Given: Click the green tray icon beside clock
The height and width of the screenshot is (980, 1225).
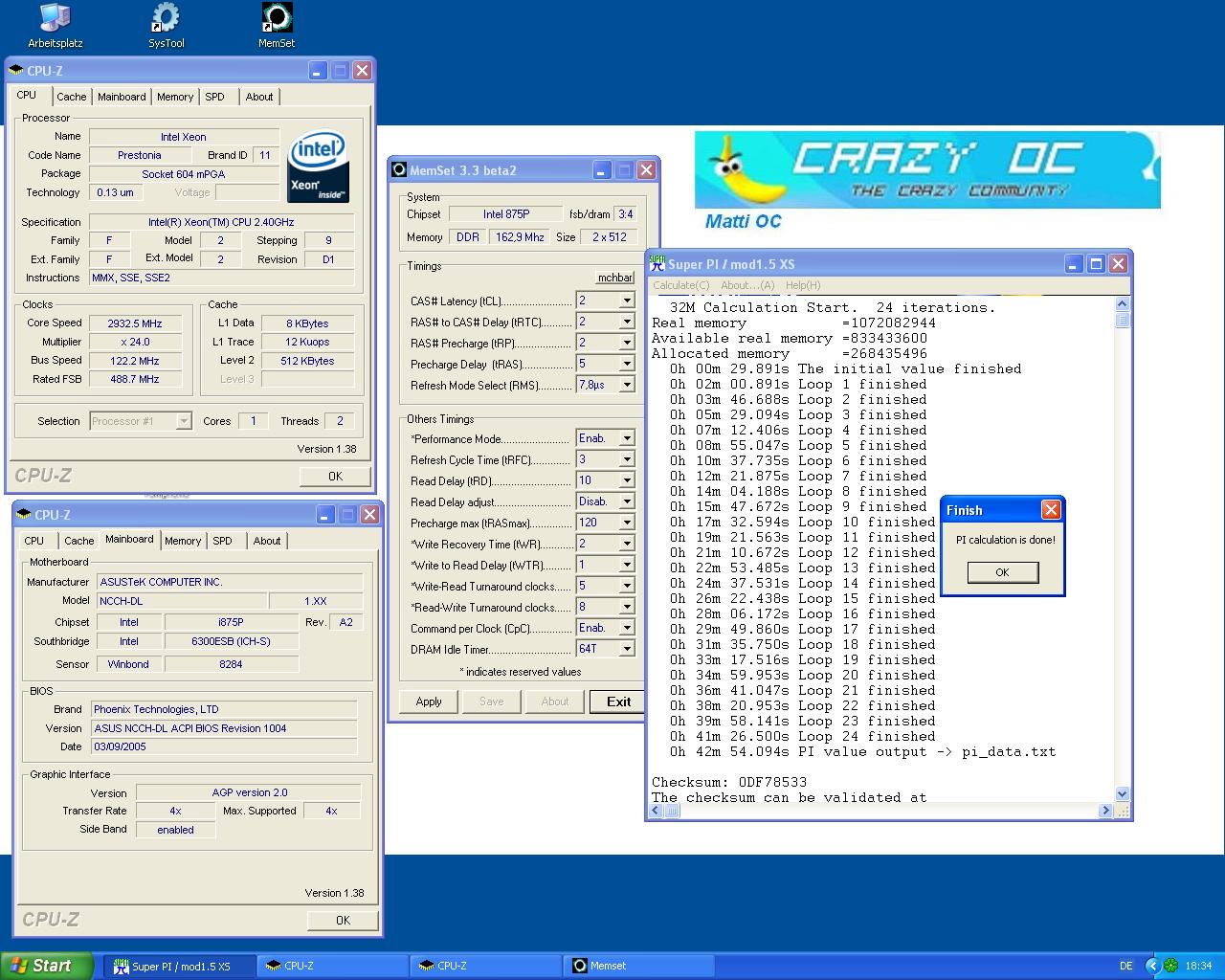Looking at the screenshot, I should click(1172, 966).
